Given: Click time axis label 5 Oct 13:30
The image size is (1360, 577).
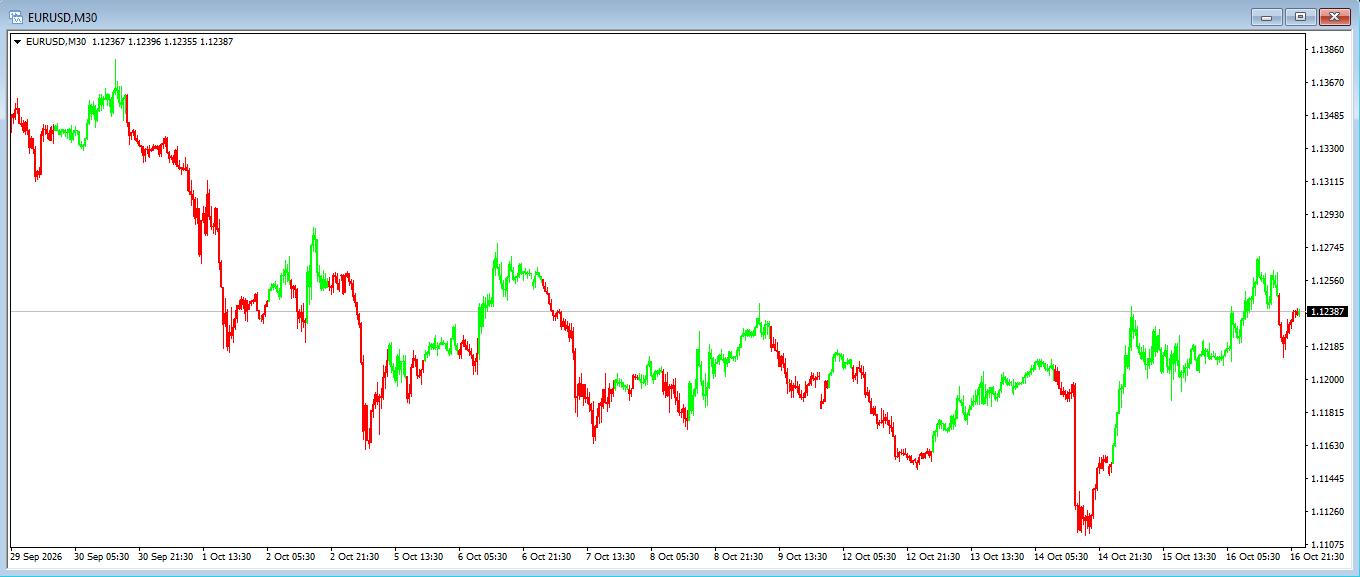Looking at the screenshot, I should pyautogui.click(x=421, y=556).
